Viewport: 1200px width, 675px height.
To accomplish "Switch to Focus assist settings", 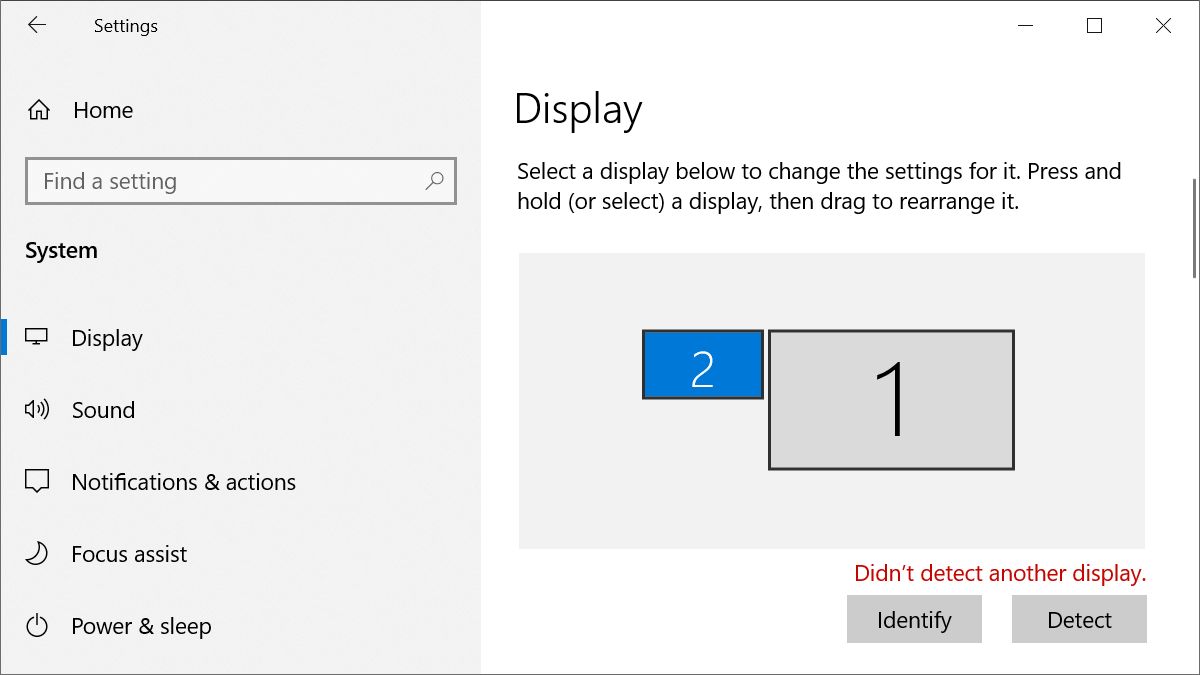I will (x=129, y=554).
